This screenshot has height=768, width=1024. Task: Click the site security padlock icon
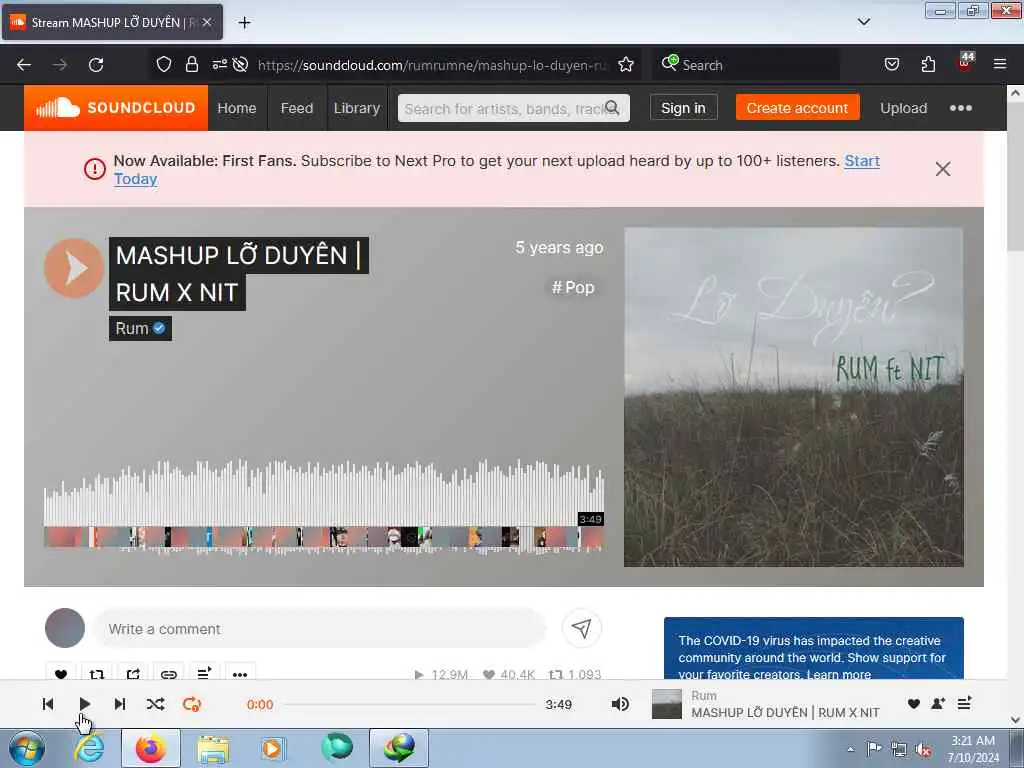(x=191, y=64)
